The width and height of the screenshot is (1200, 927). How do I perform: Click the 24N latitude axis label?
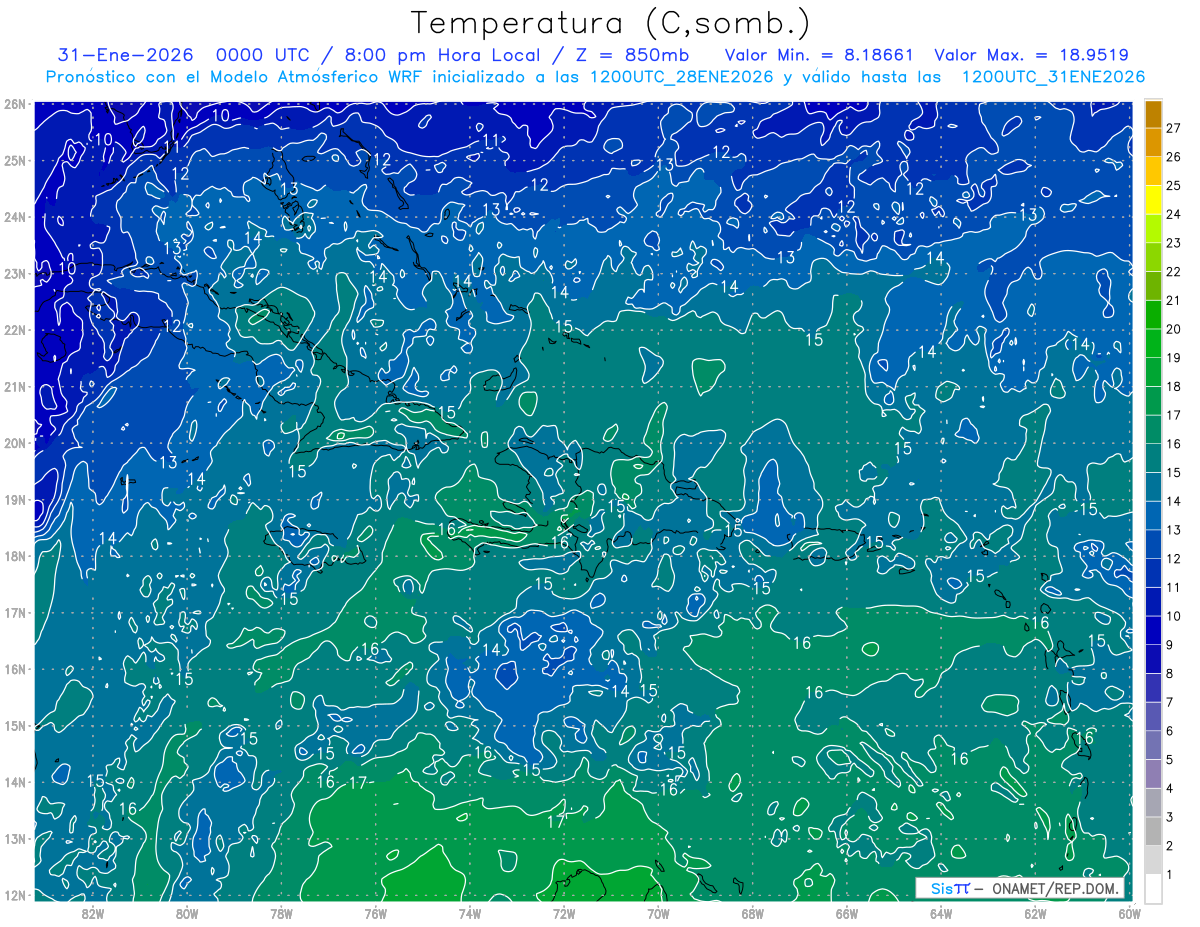coord(16,217)
